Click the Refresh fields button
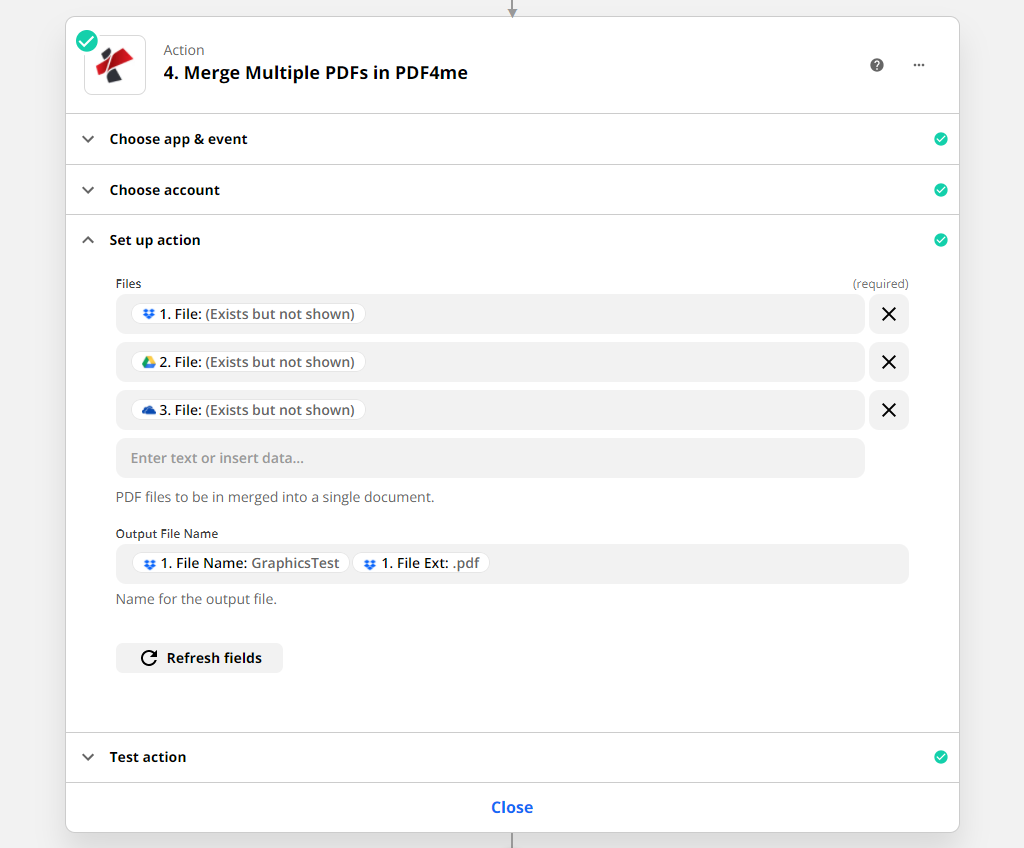This screenshot has width=1024, height=848. coord(200,658)
